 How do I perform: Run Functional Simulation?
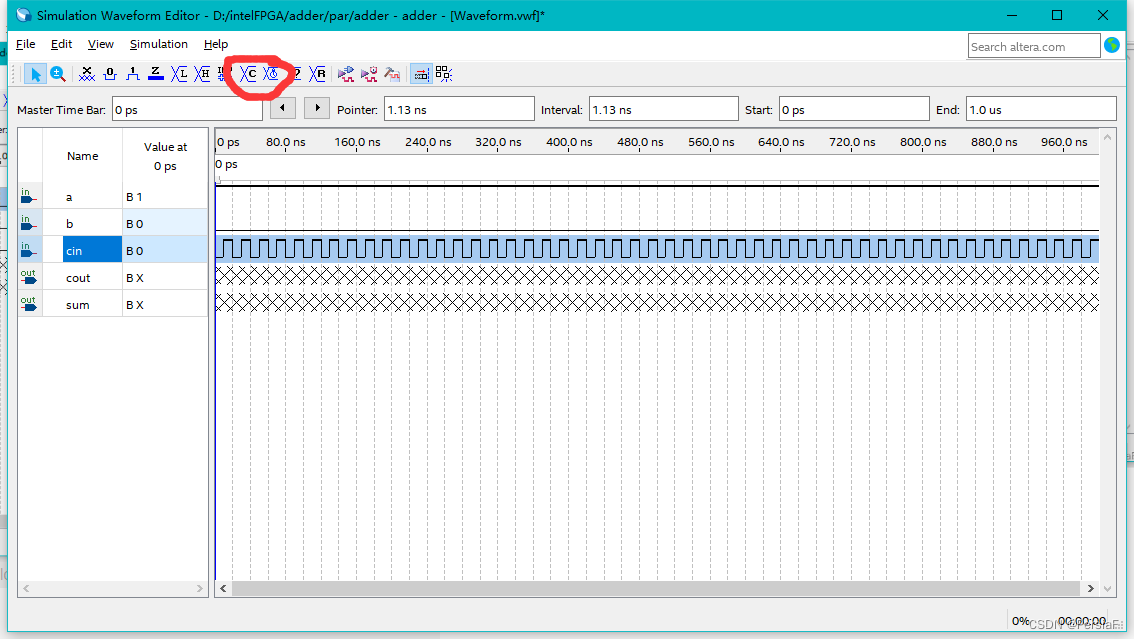[346, 74]
